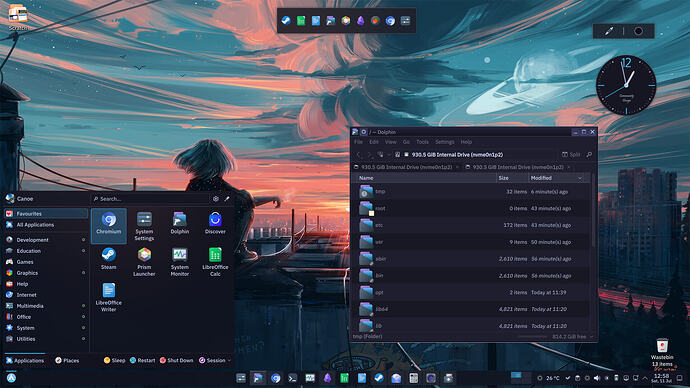Open the Session dropdown in the launcher
The image size is (690, 388).
coord(215,360)
